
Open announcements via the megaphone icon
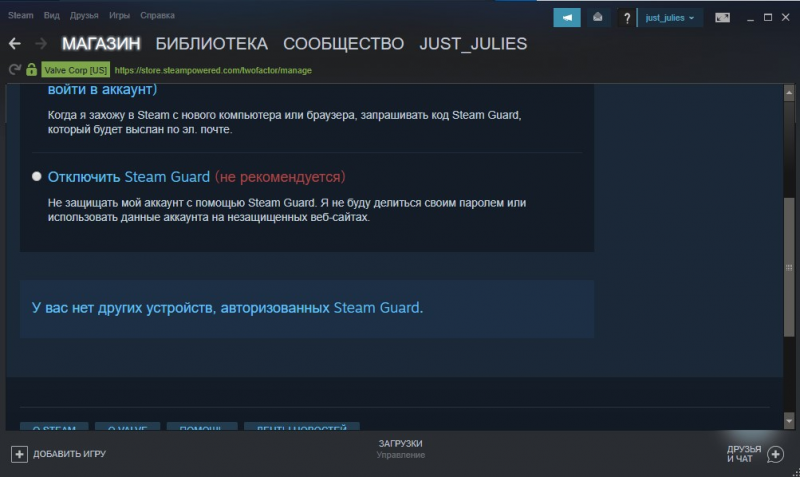pos(567,17)
